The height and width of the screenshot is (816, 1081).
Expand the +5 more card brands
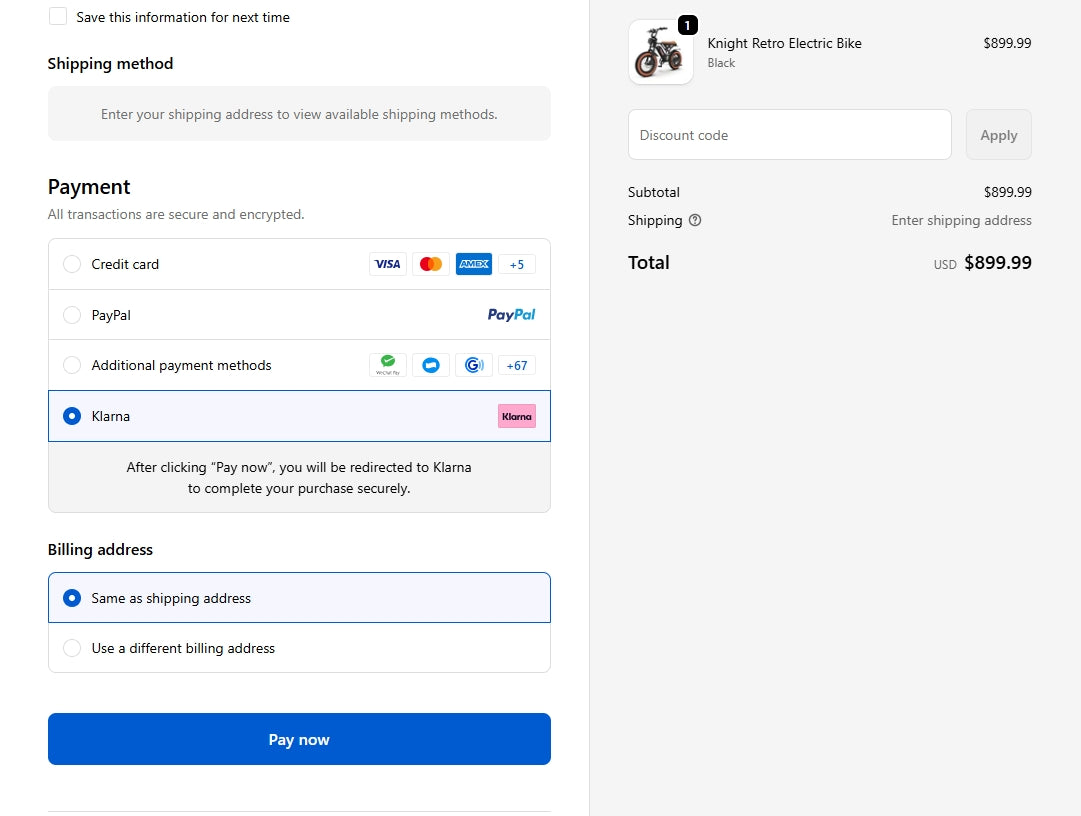click(517, 264)
